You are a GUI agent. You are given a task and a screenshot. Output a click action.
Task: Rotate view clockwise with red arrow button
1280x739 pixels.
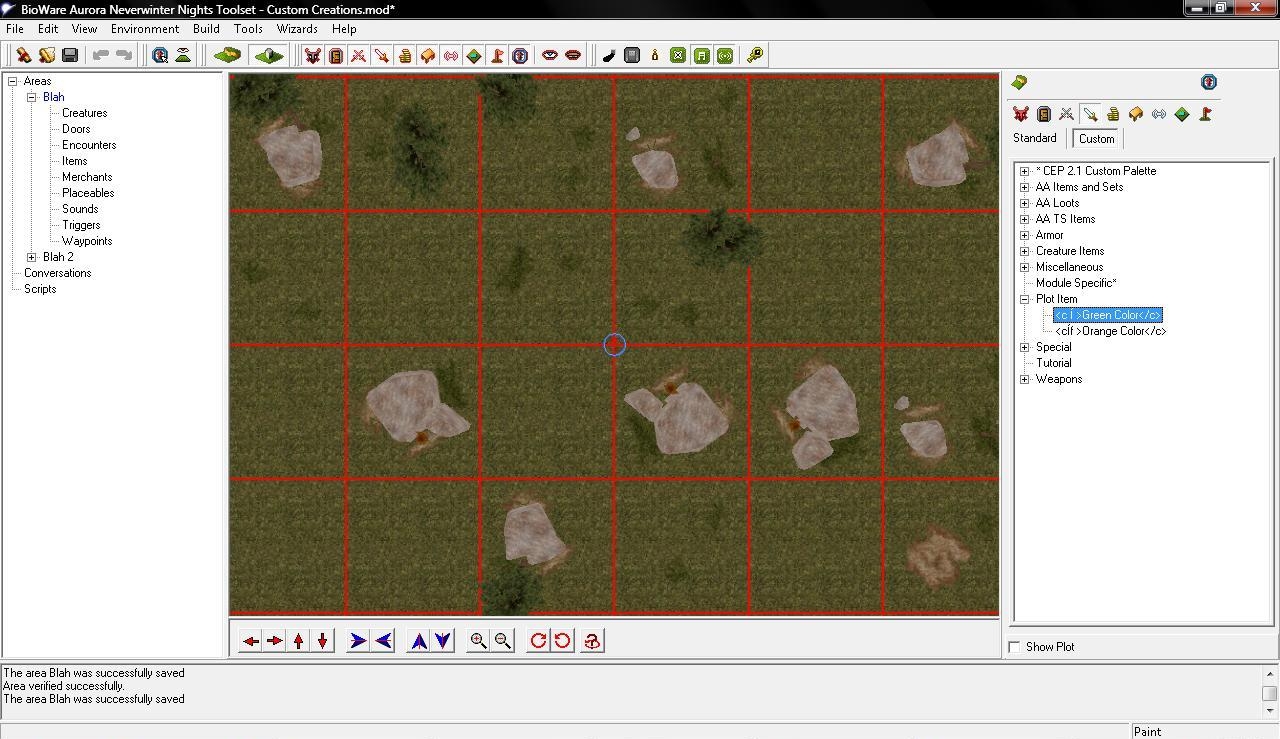click(538, 641)
